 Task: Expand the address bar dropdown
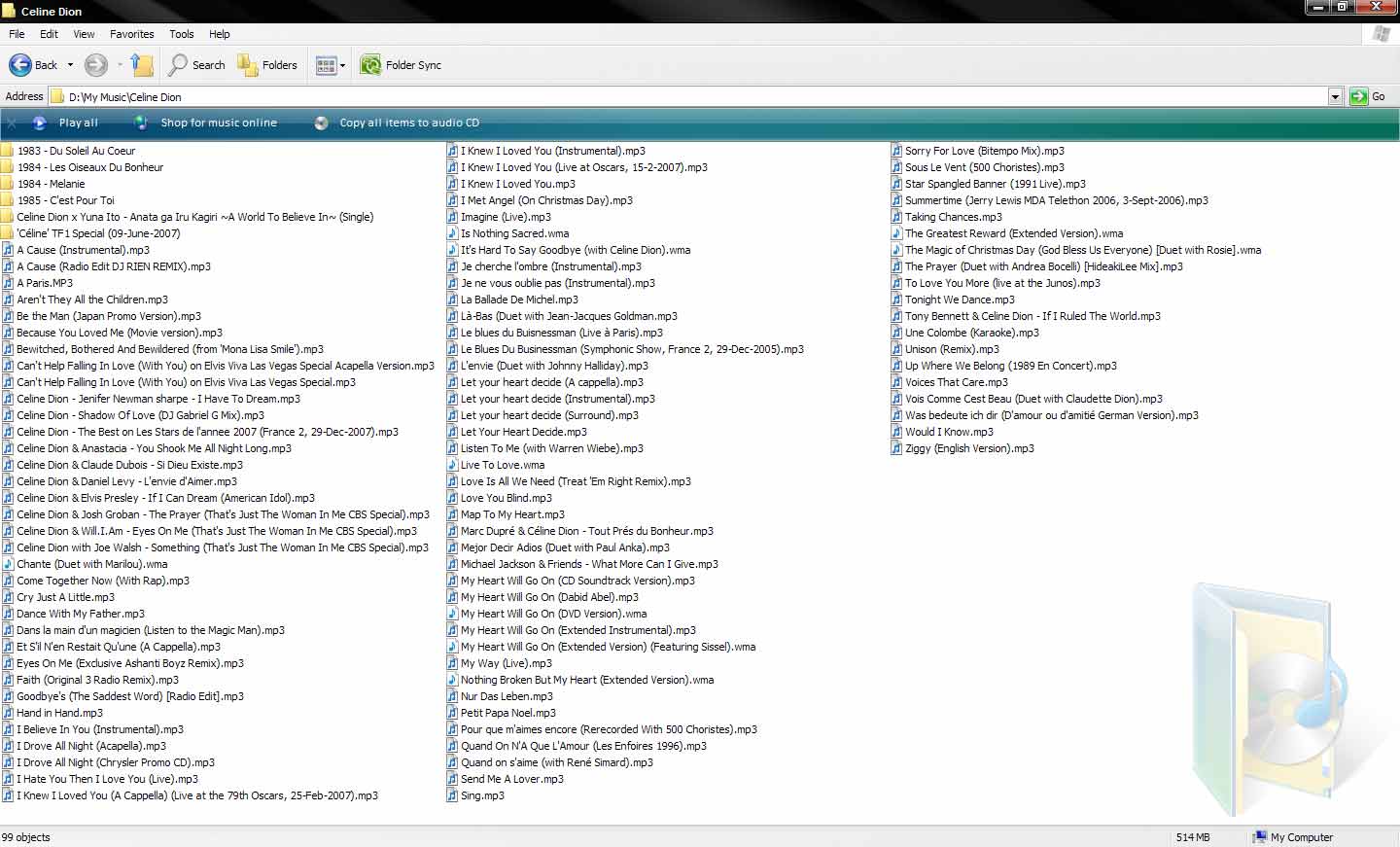tap(1335, 96)
